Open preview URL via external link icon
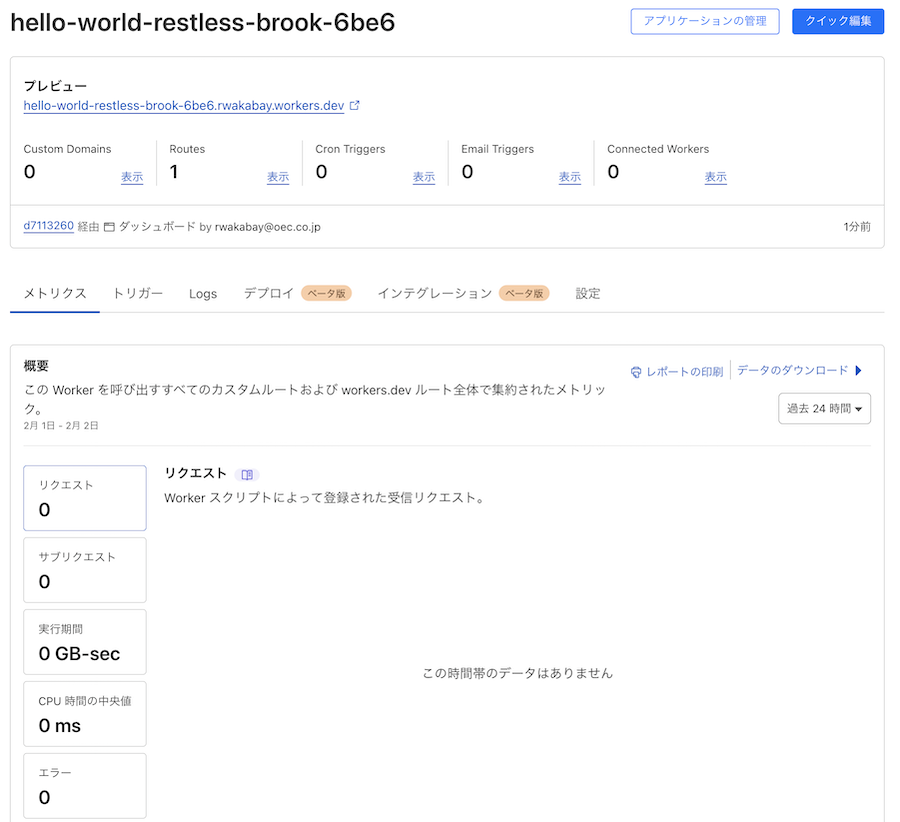Viewport: 900px width, 822px height. click(355, 105)
